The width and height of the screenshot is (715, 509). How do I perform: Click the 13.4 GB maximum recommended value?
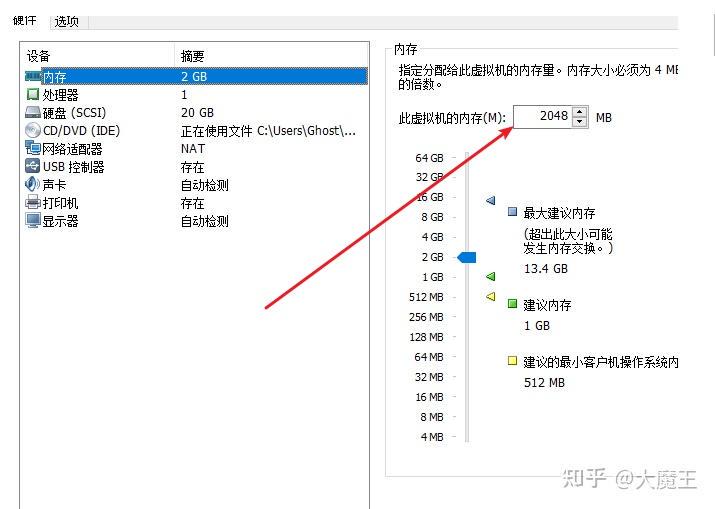pyautogui.click(x=546, y=269)
